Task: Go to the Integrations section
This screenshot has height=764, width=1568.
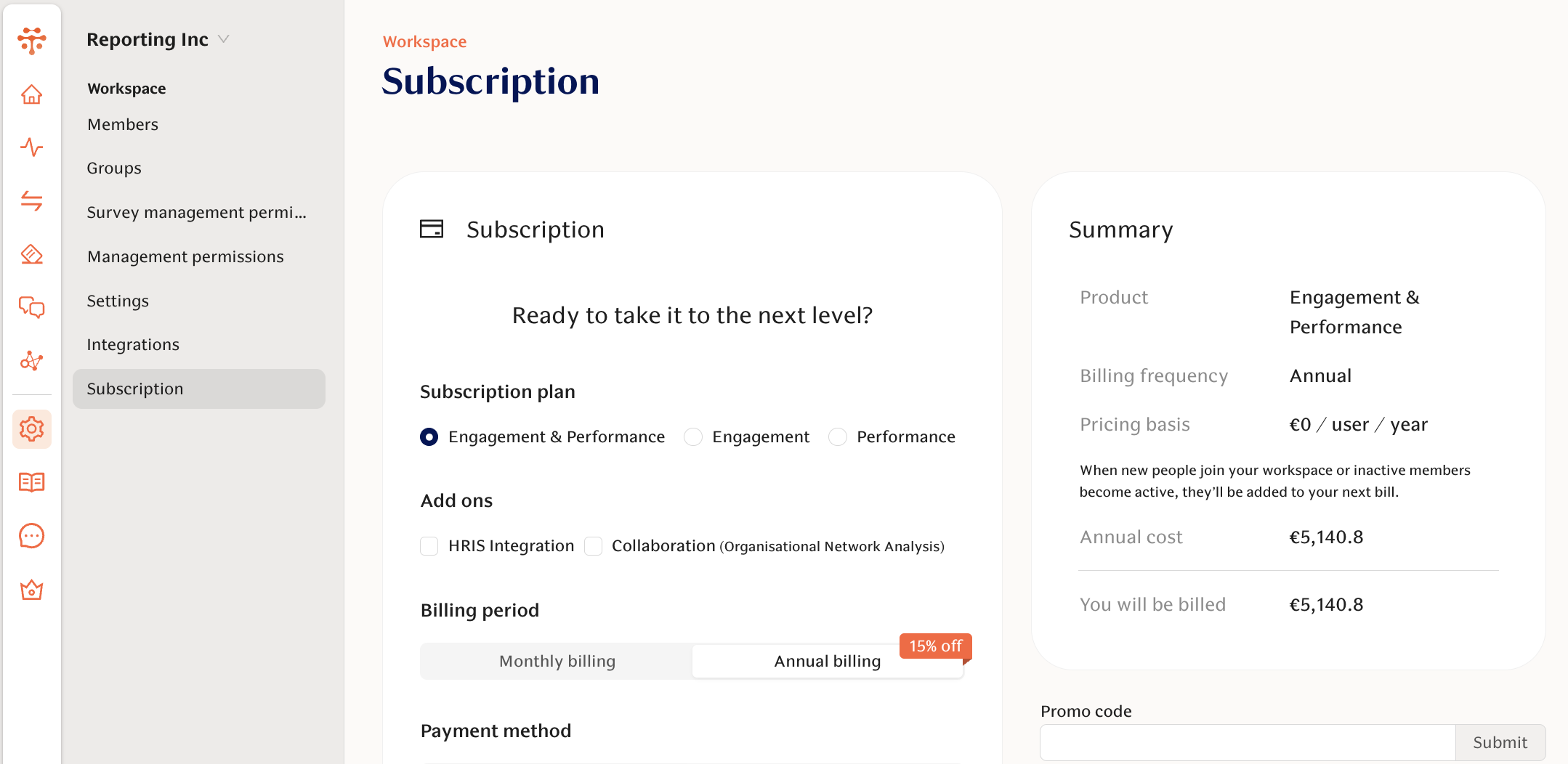Action: [133, 344]
